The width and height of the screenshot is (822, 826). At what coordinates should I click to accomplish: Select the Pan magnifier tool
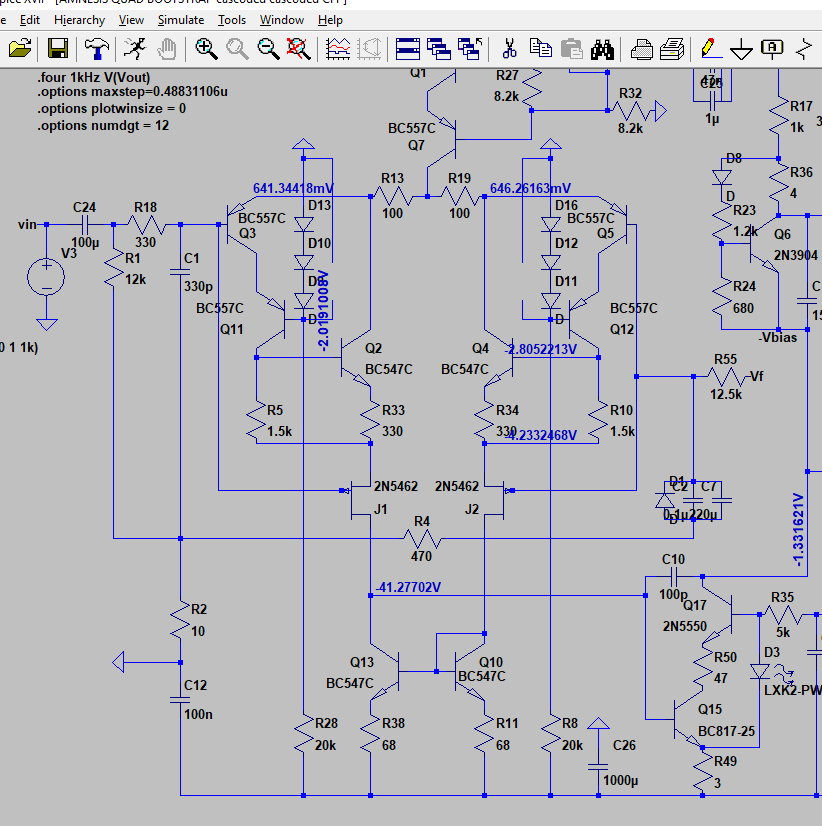237,49
